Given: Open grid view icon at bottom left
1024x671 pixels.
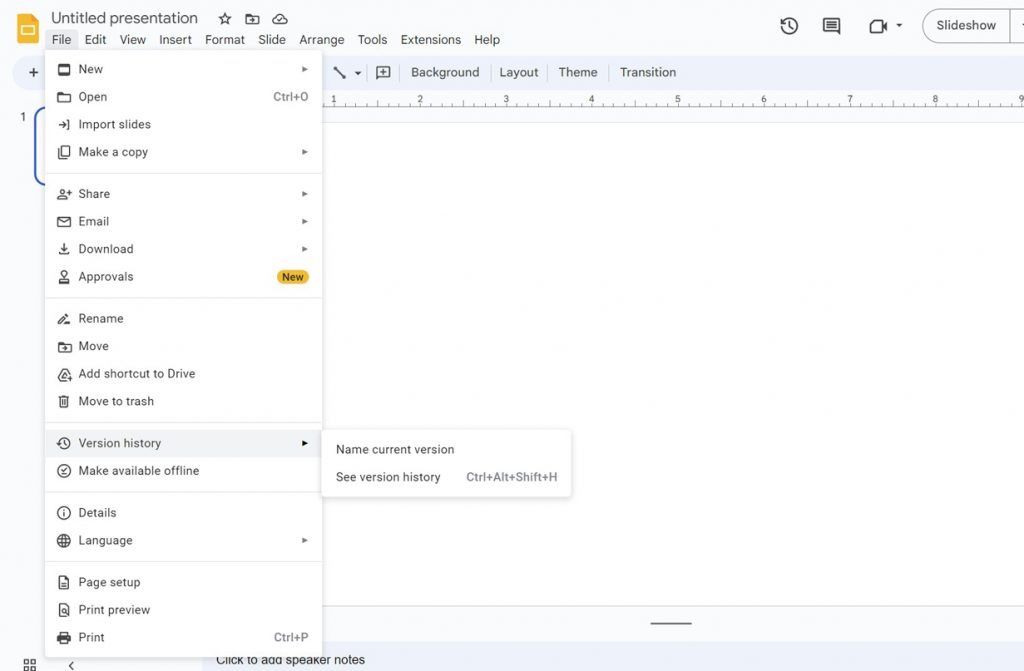Looking at the screenshot, I should coord(29,664).
